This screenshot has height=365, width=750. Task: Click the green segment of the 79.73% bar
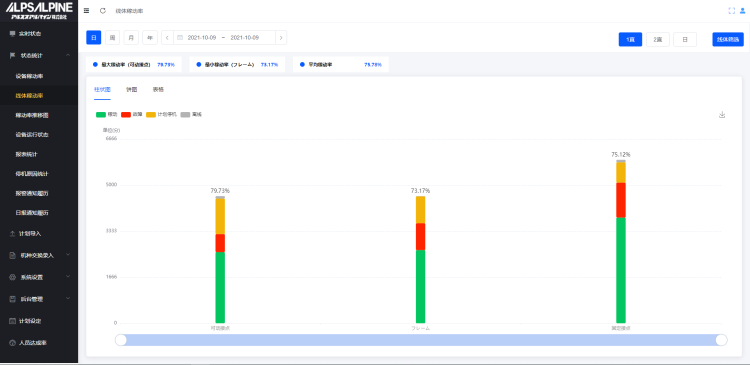(x=220, y=287)
